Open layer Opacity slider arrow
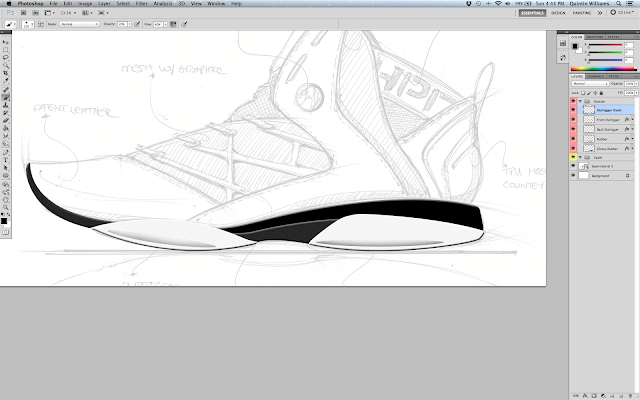640x400 pixels. pos(636,84)
